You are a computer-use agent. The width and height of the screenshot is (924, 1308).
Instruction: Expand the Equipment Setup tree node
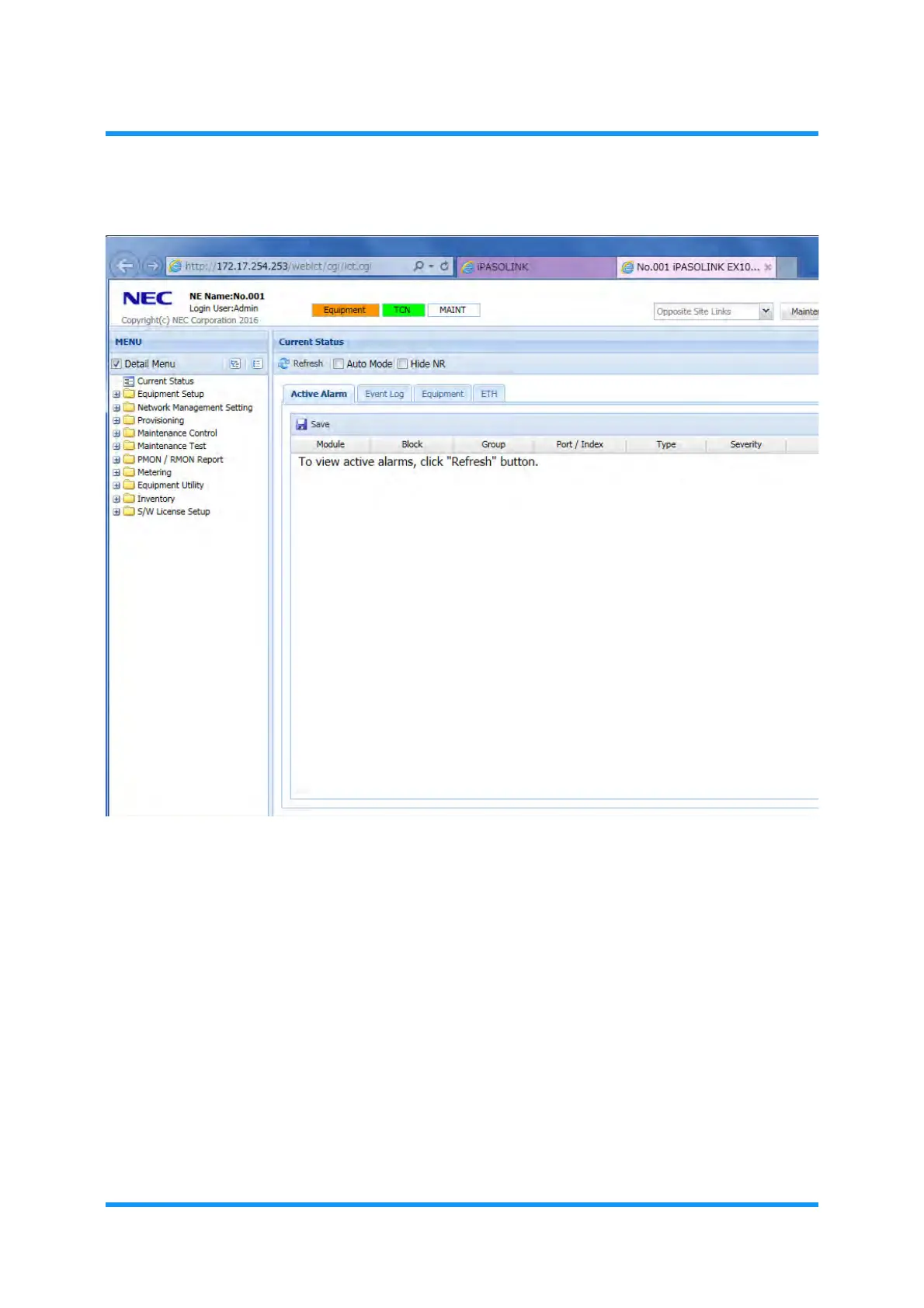[x=116, y=395]
